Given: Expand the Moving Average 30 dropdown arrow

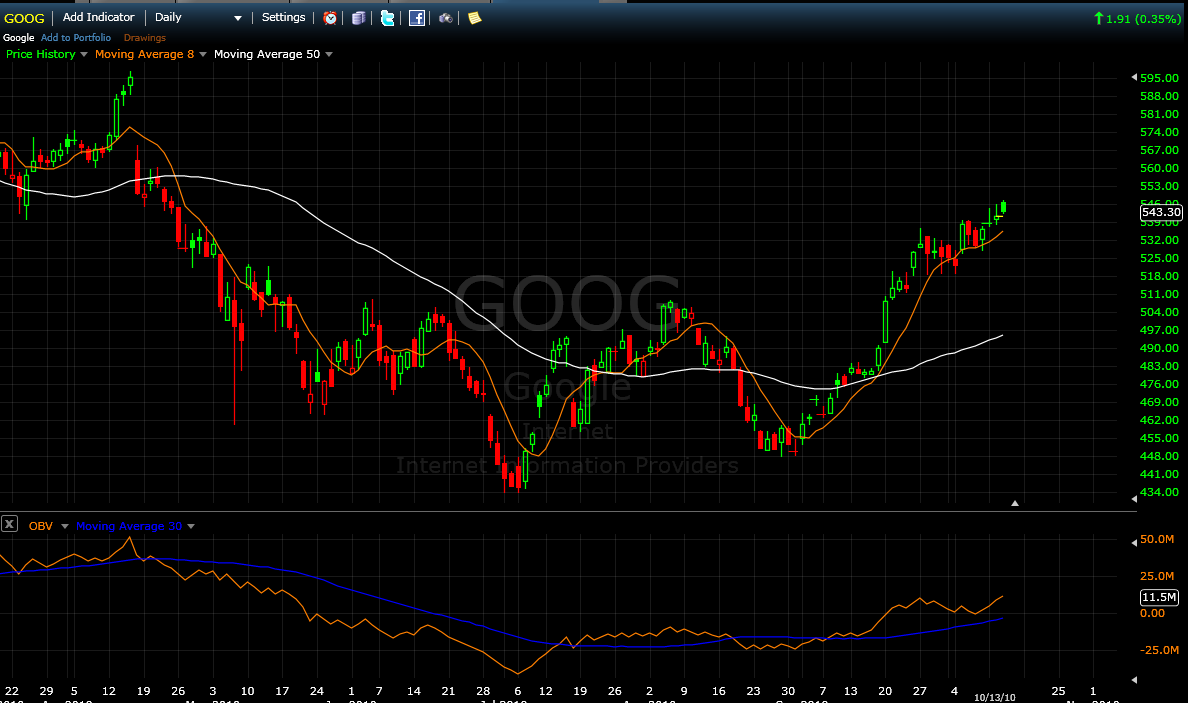Looking at the screenshot, I should (x=191, y=526).
